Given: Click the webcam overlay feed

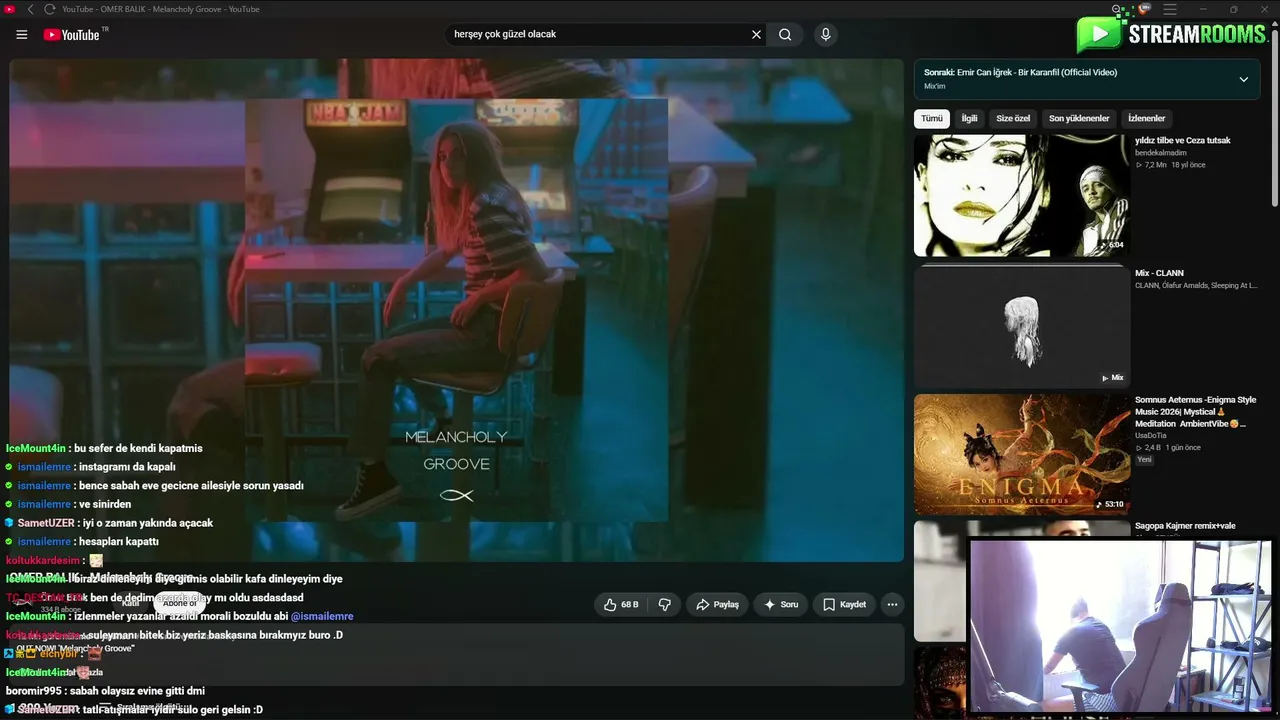Looking at the screenshot, I should [1120, 626].
